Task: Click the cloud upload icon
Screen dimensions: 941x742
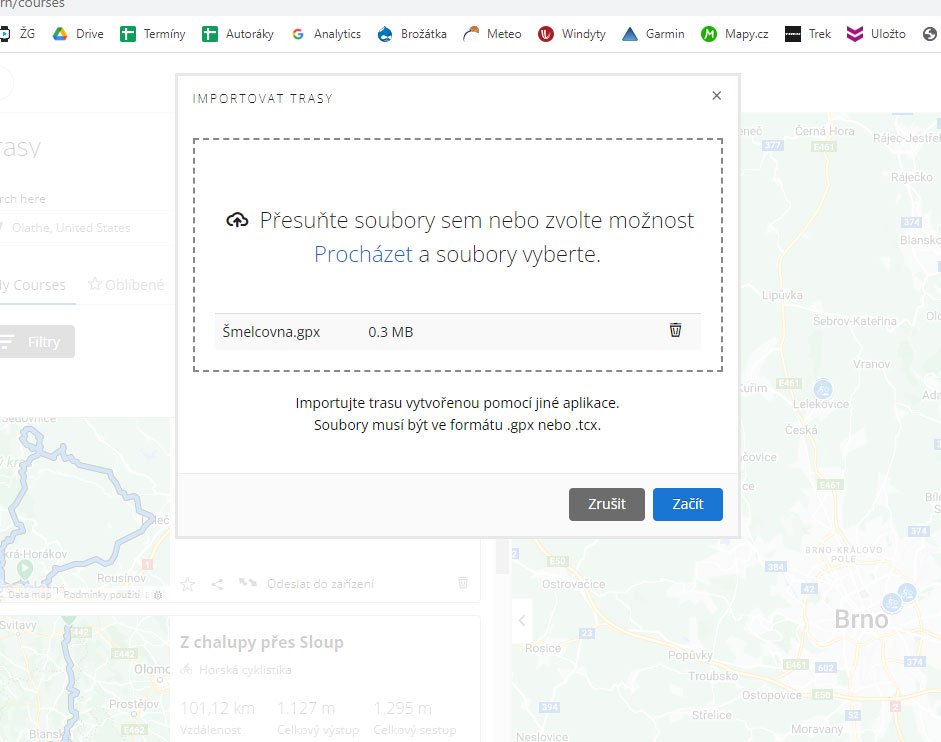Action: pyautogui.click(x=237, y=221)
